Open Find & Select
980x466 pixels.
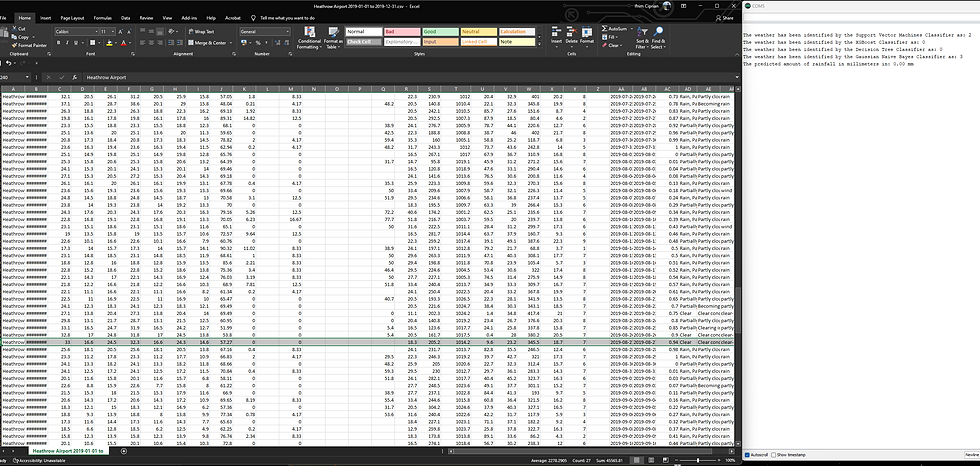(x=658, y=38)
